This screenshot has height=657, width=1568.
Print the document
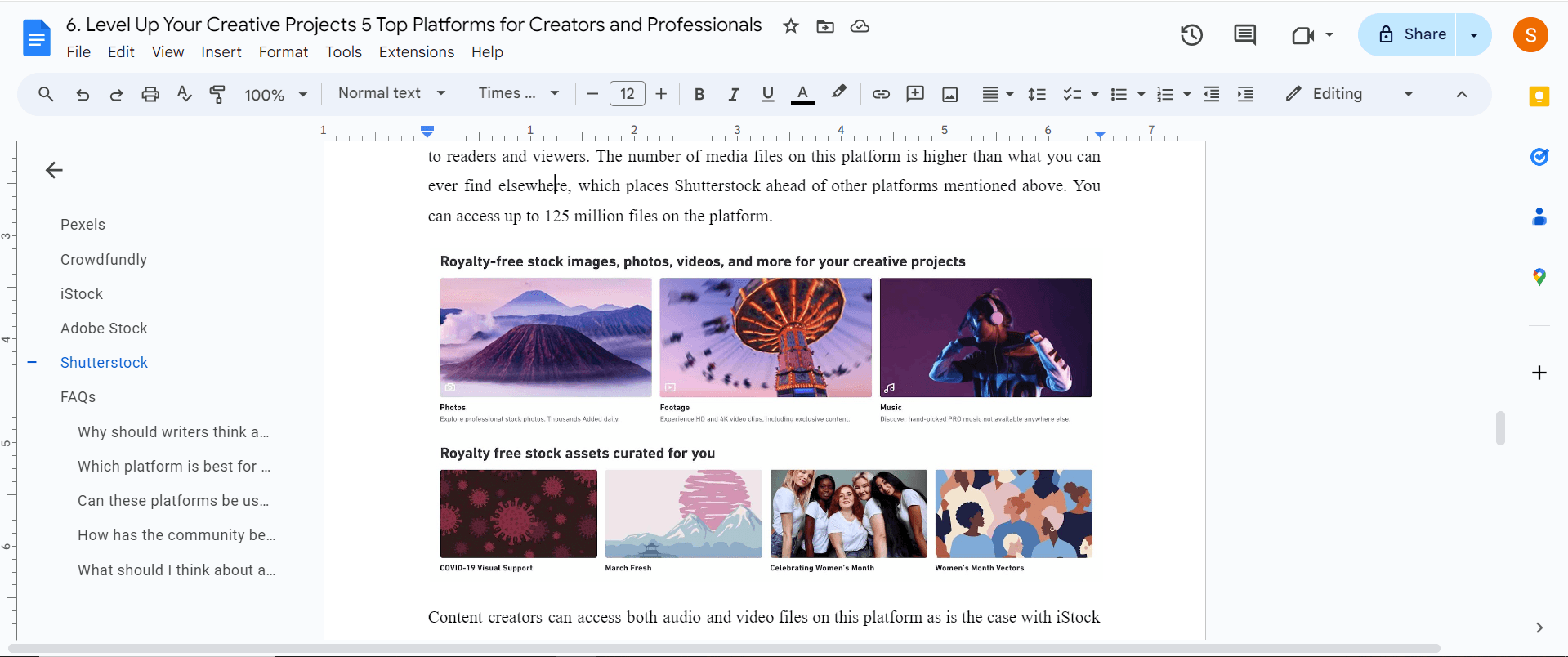[x=150, y=94]
